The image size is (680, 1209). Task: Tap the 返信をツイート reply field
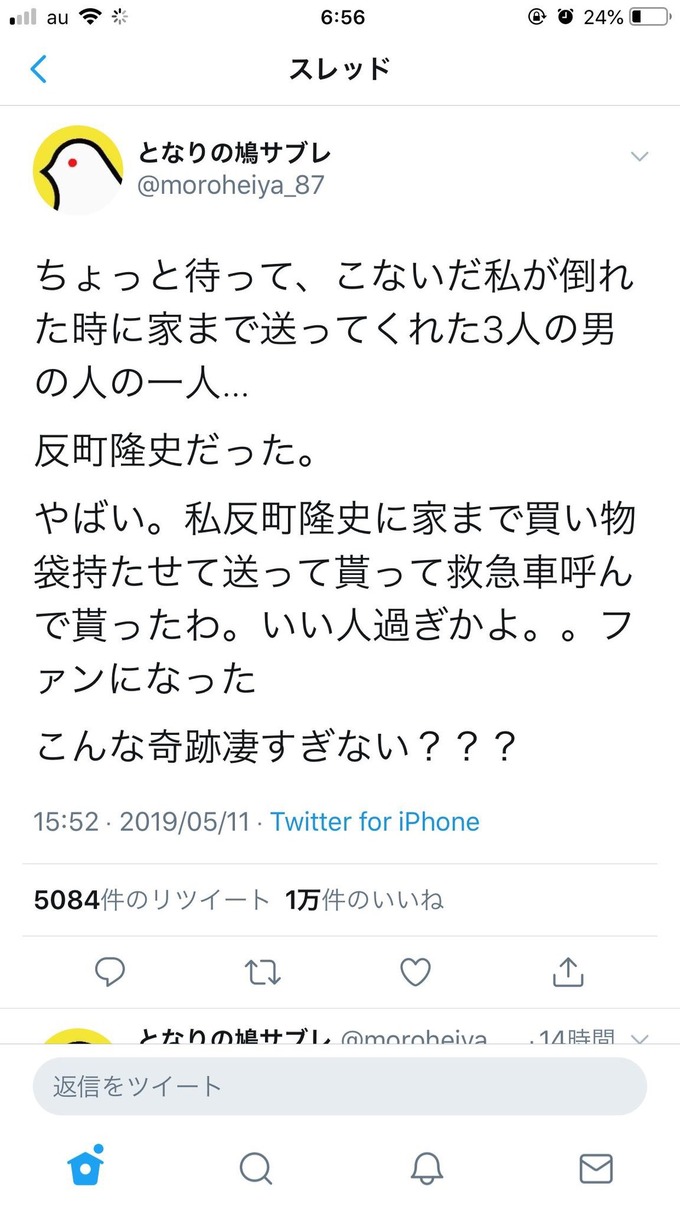point(340,1086)
